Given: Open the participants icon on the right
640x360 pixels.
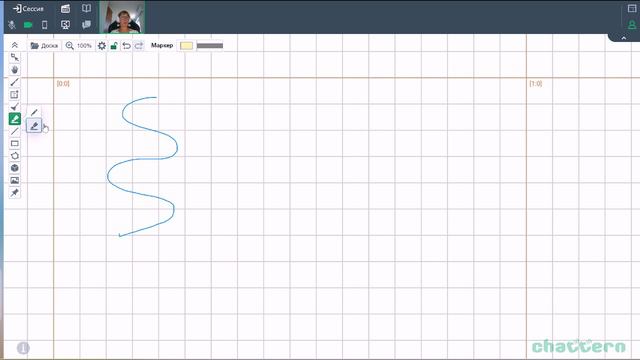Looking at the screenshot, I should tap(632, 25).
